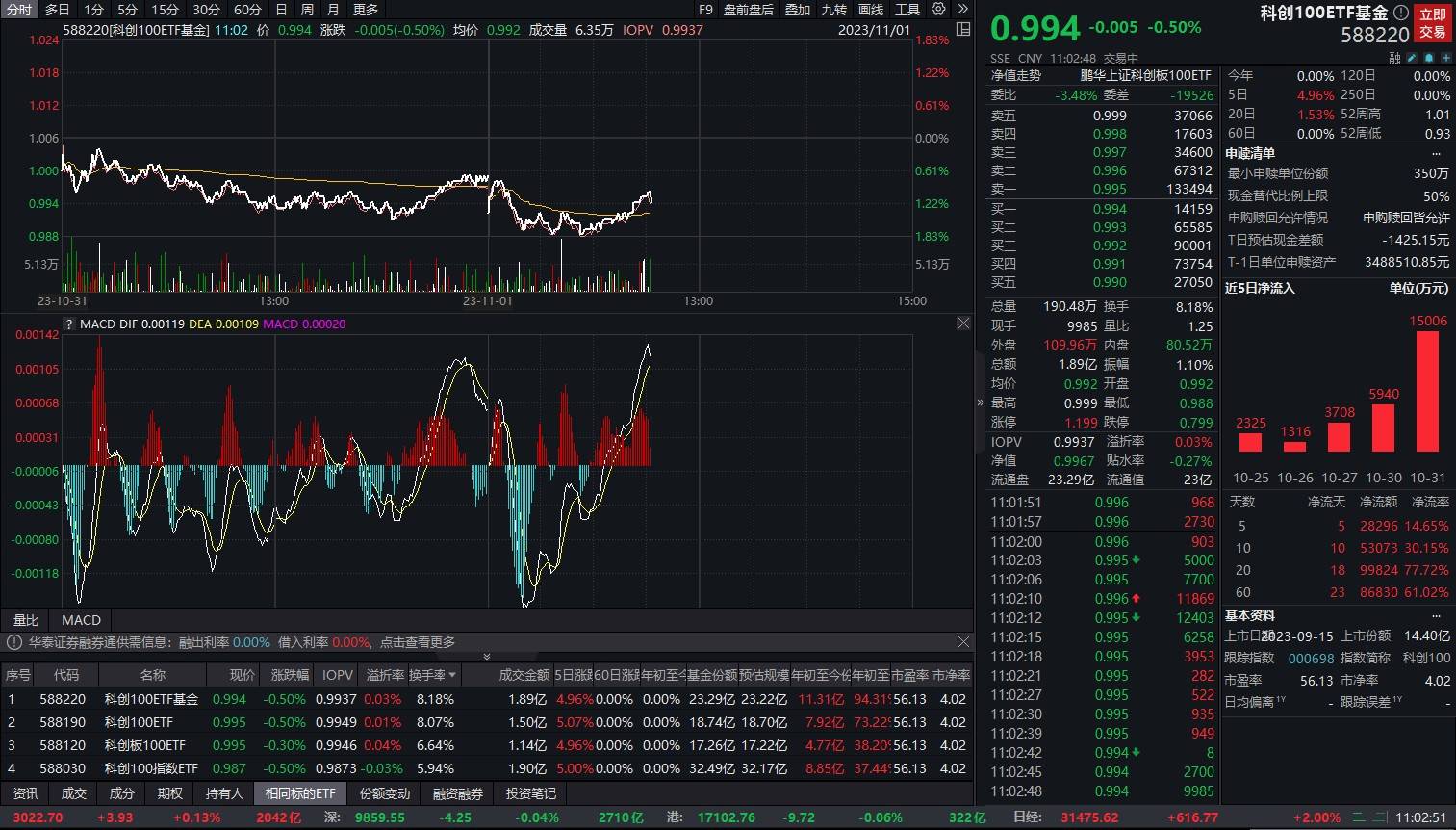This screenshot has height=830, width=1456.
Task: Select the 15分 timeframe tab
Action: coord(165,9)
